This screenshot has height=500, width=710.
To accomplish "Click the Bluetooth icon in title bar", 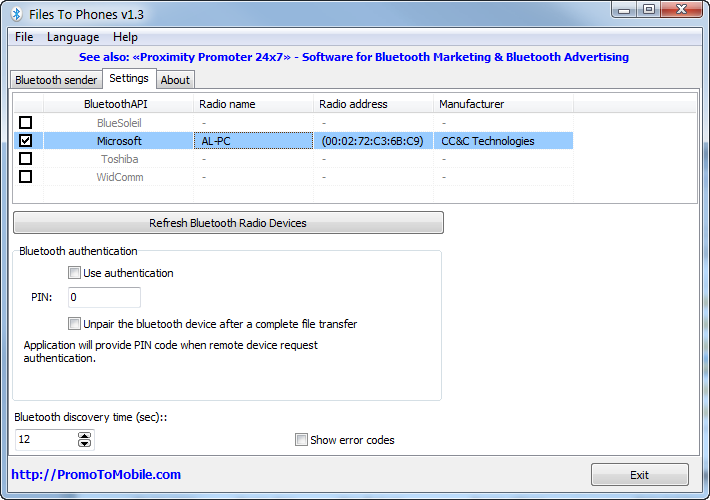I will click(x=15, y=12).
